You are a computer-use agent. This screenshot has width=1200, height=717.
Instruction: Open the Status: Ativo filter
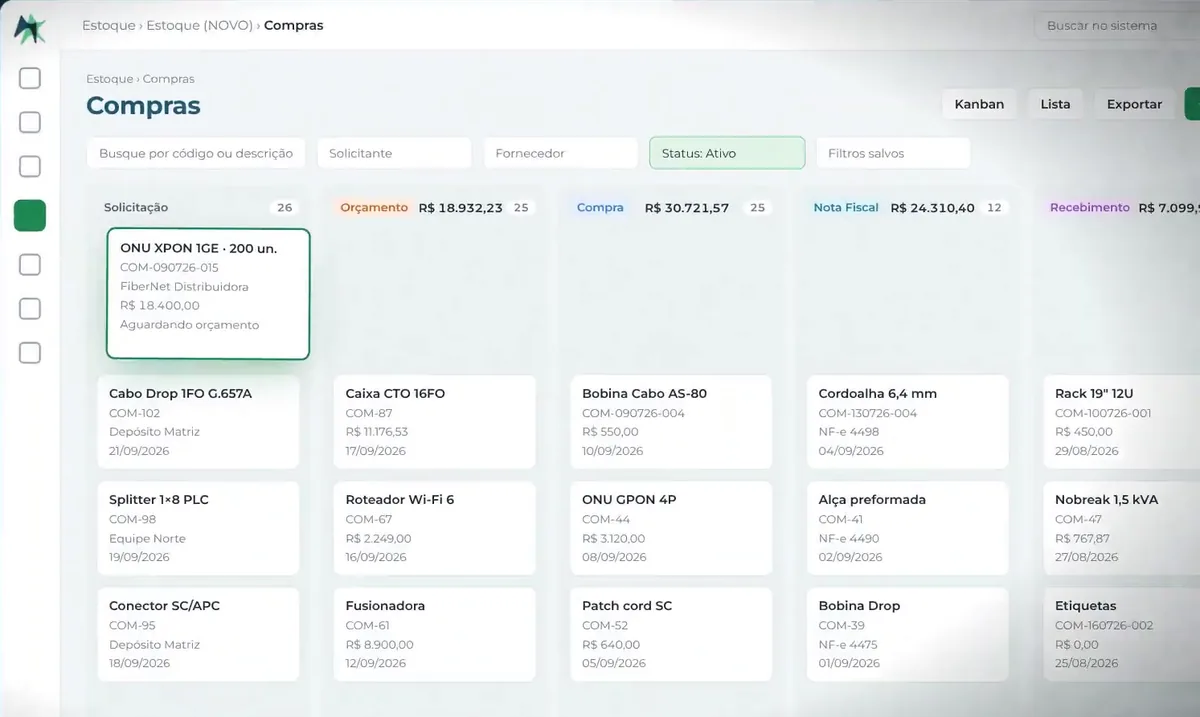click(727, 153)
